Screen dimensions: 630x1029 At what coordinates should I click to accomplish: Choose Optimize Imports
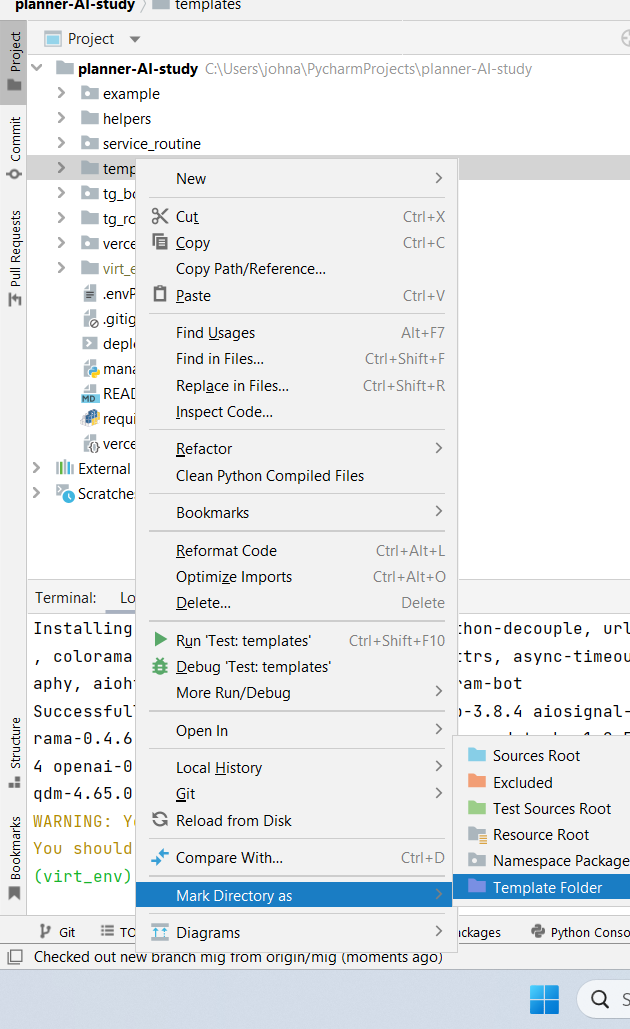(x=297, y=577)
